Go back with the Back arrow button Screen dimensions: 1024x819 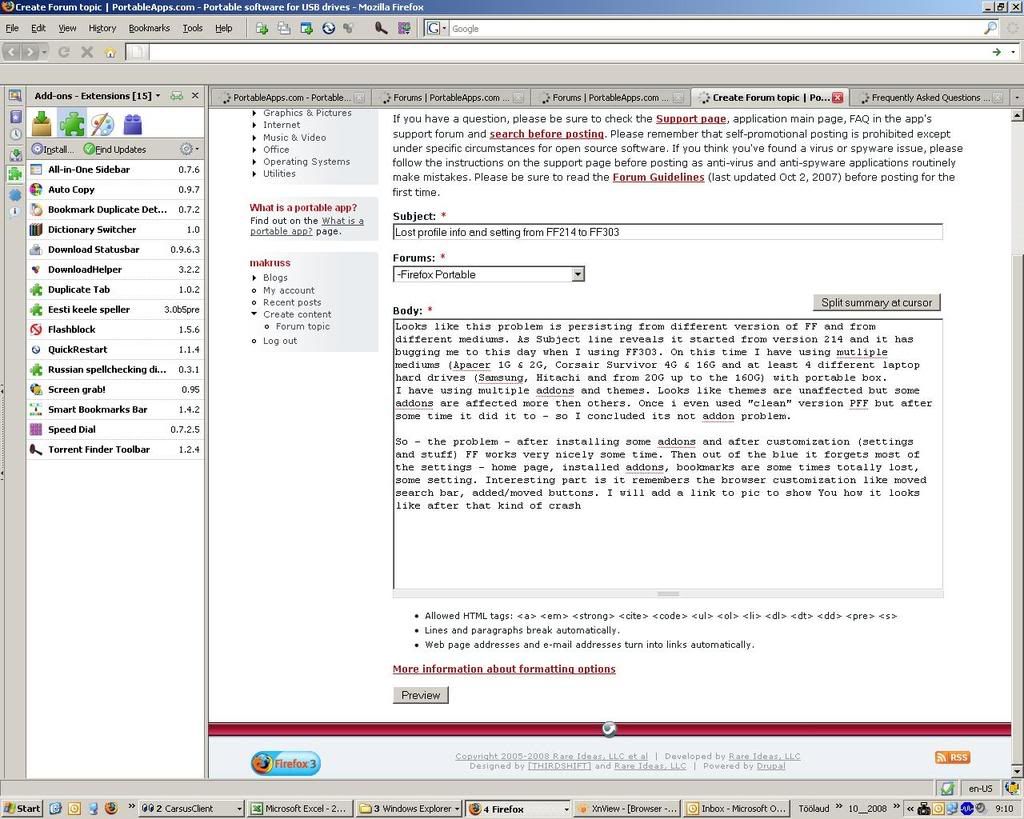(x=12, y=52)
